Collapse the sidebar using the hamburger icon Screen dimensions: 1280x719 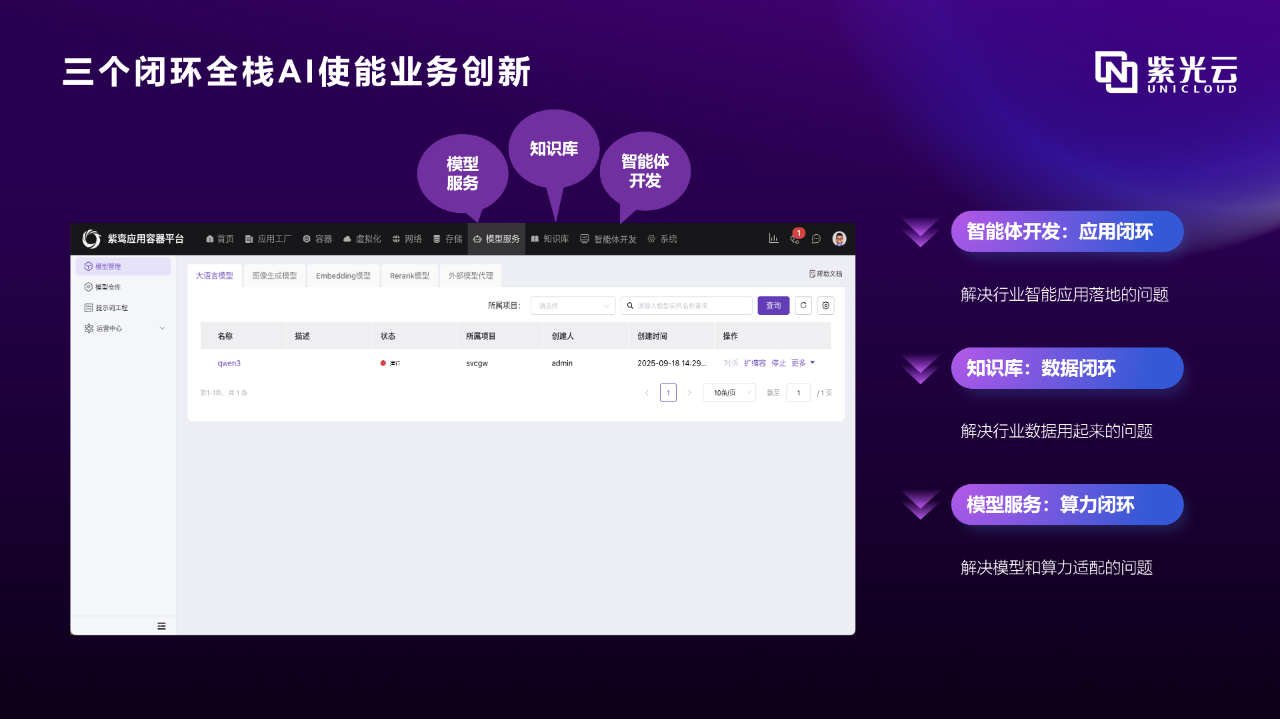(161, 624)
